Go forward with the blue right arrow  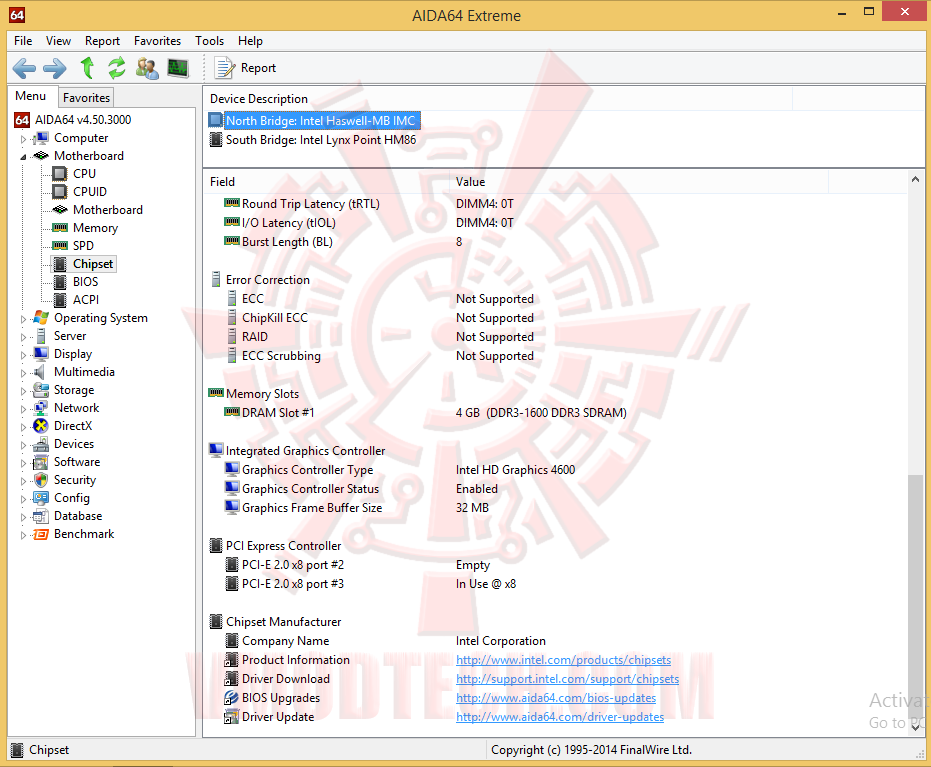tap(55, 68)
